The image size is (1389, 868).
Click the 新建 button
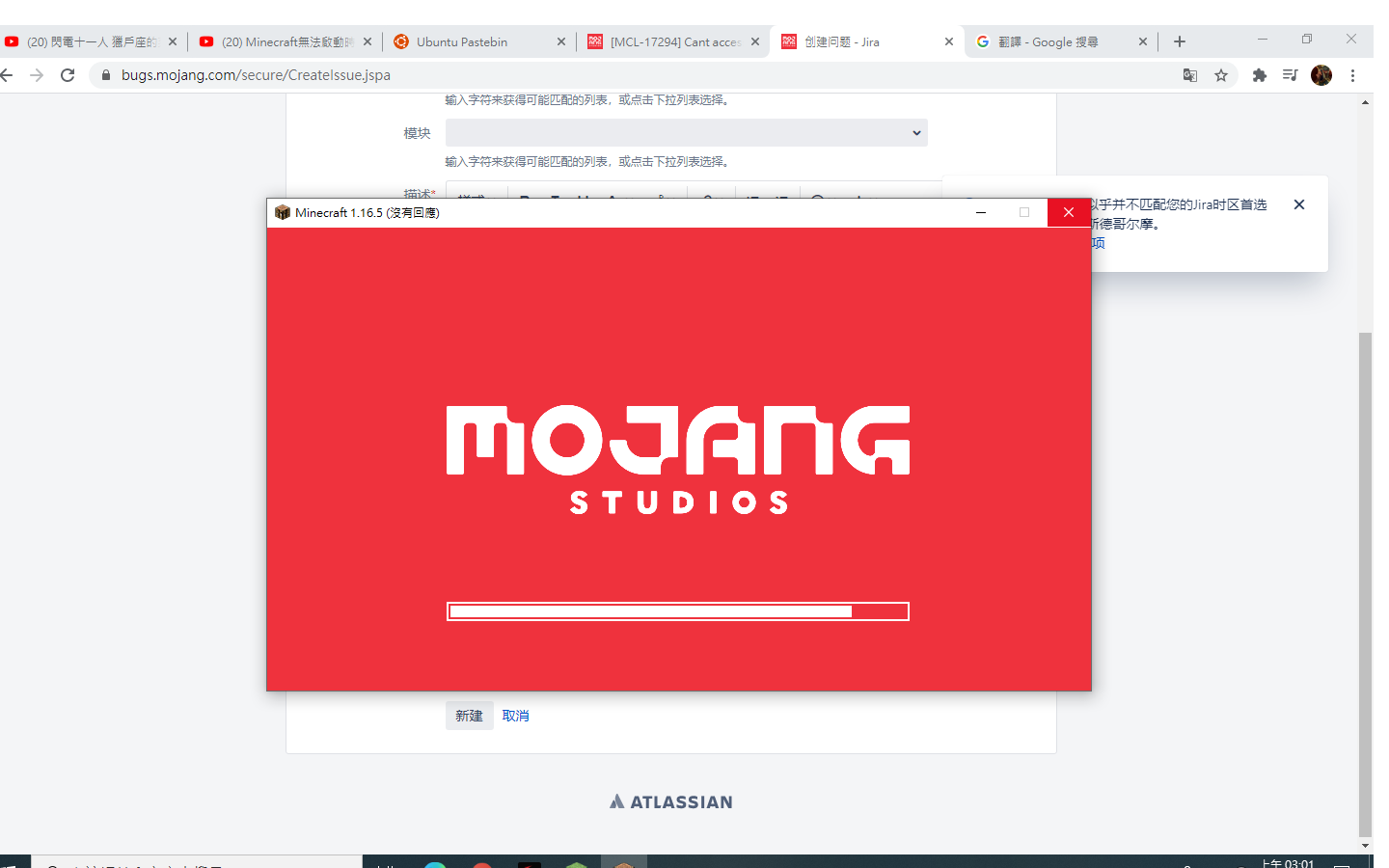click(x=470, y=716)
